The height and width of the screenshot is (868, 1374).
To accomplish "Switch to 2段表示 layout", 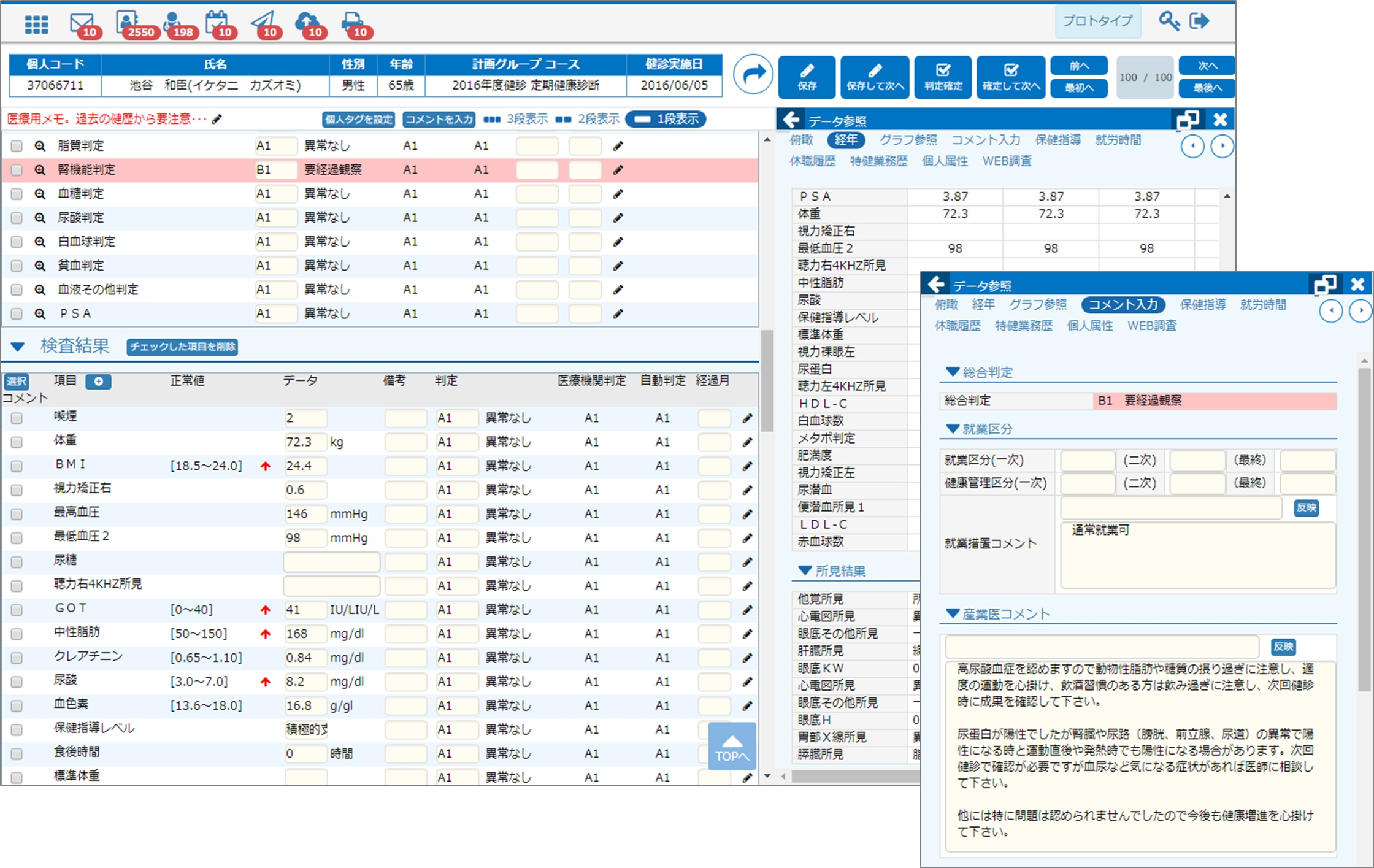I will tap(587, 119).
